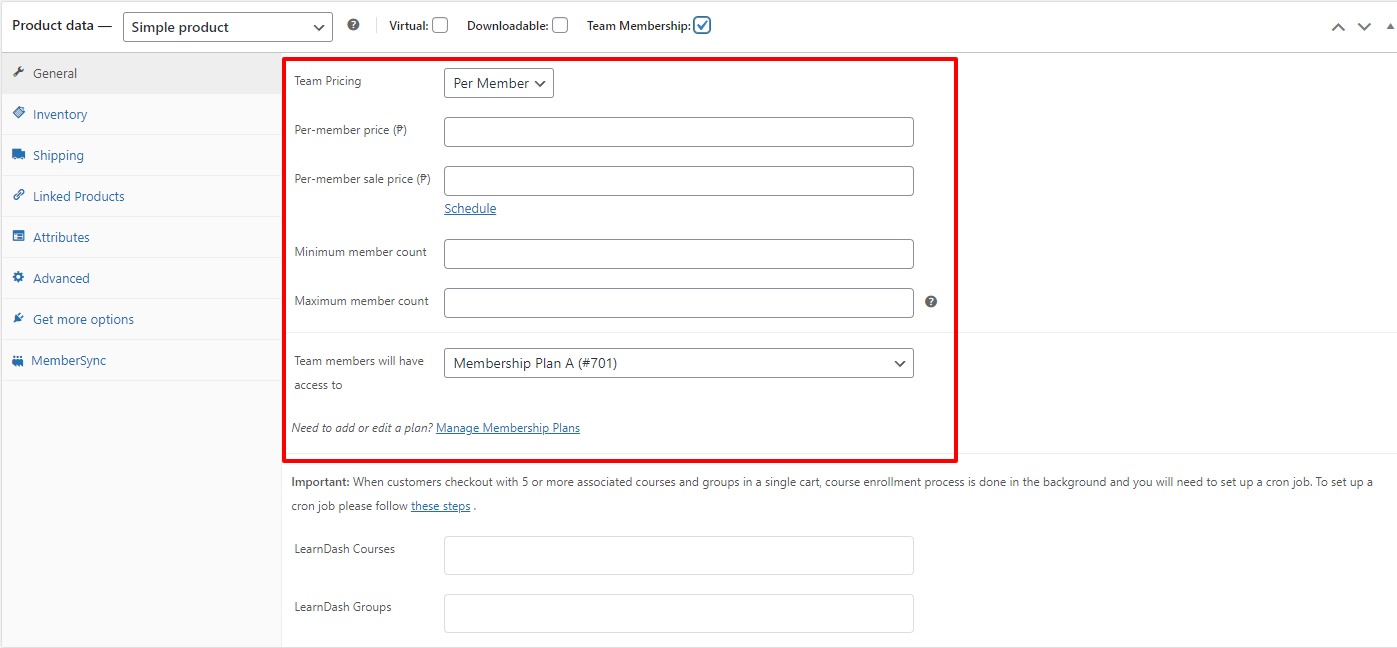Tick the Downloadable checkbox
1397x648 pixels.
pos(560,26)
